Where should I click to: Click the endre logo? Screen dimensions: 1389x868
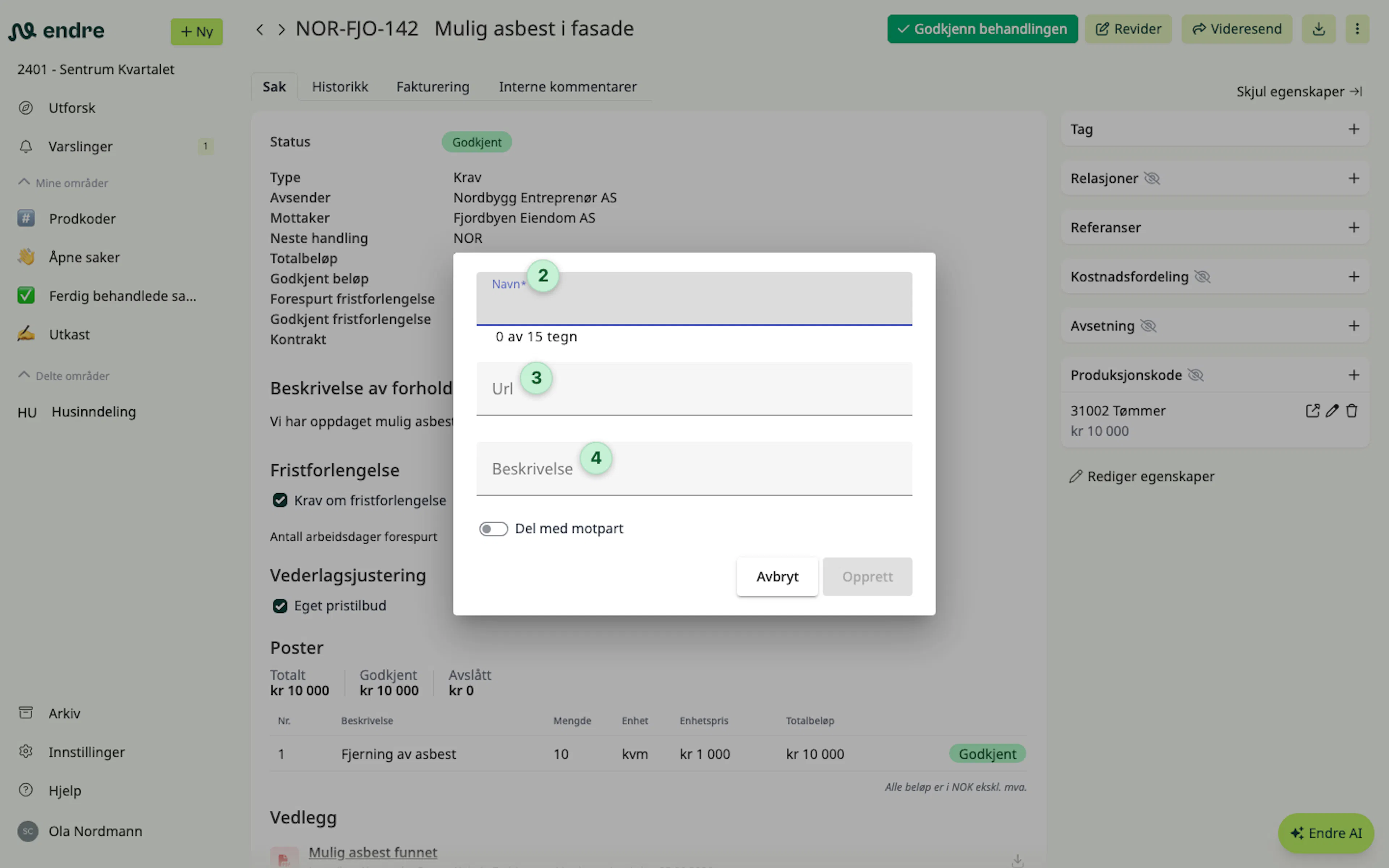(56, 30)
